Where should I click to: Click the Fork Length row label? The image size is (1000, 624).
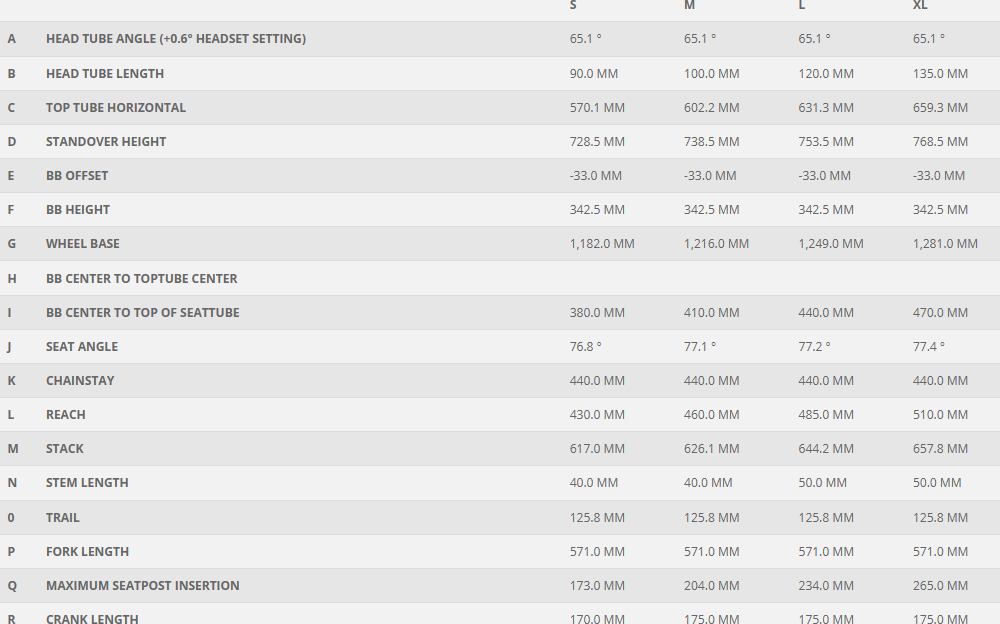(x=87, y=551)
